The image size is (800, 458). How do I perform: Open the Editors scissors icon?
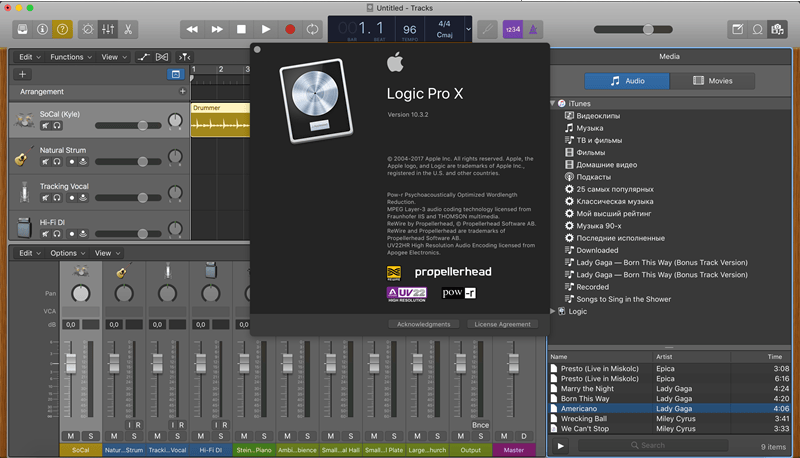[x=128, y=30]
